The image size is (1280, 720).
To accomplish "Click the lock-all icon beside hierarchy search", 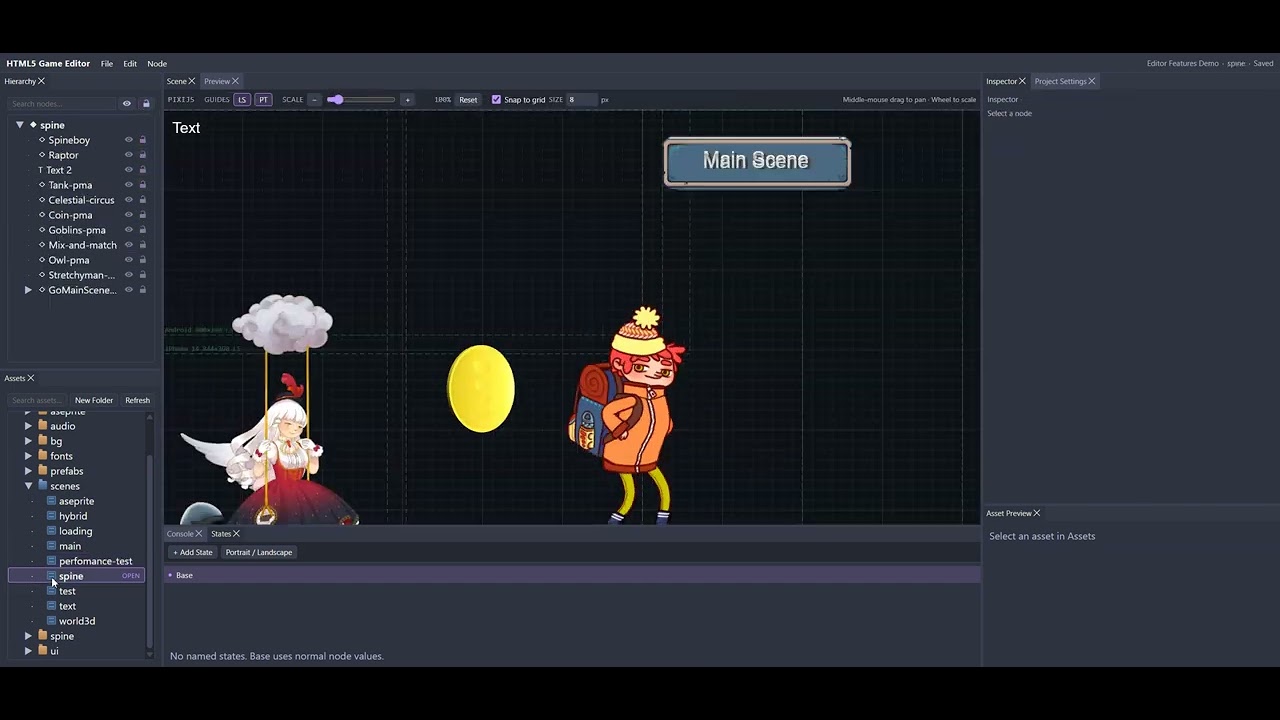I will point(146,104).
